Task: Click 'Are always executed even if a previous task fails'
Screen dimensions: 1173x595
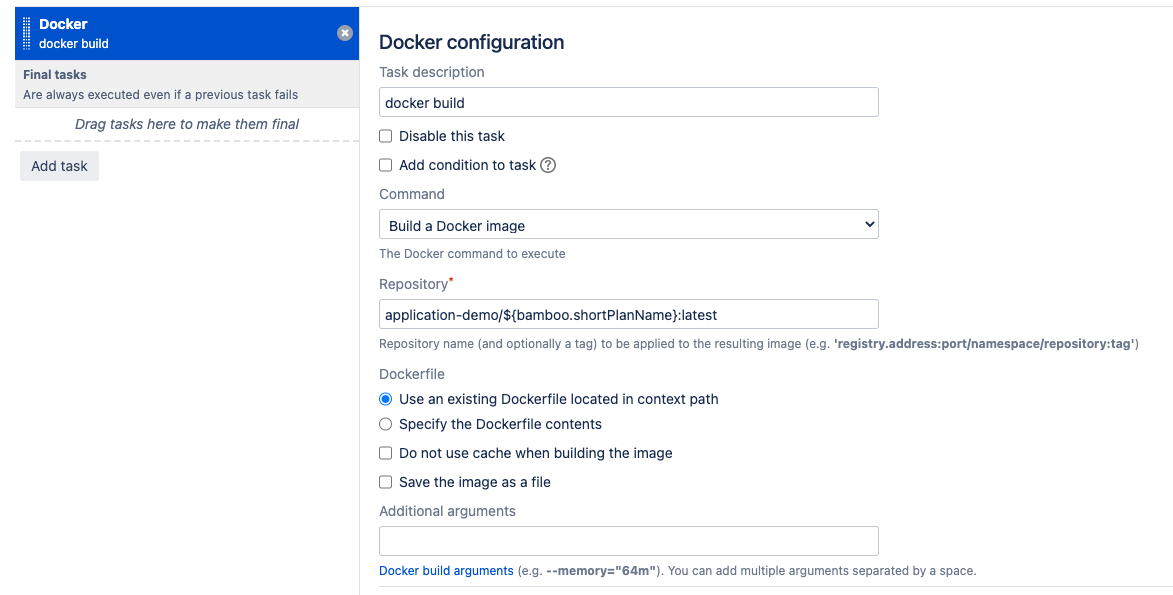Action: 161,95
